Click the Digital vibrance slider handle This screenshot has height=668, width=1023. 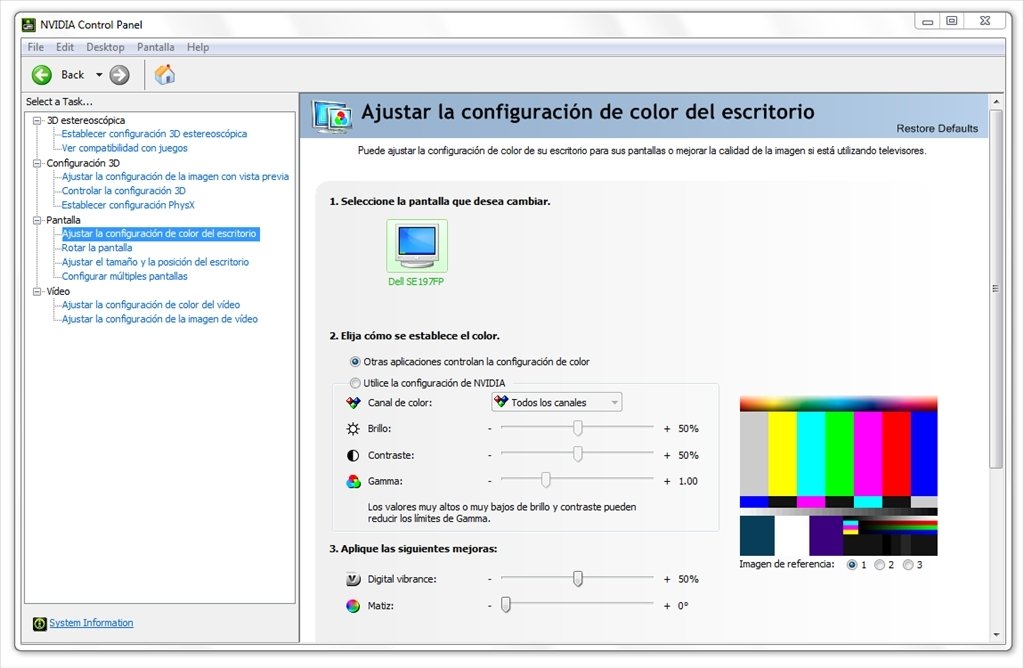coord(577,579)
